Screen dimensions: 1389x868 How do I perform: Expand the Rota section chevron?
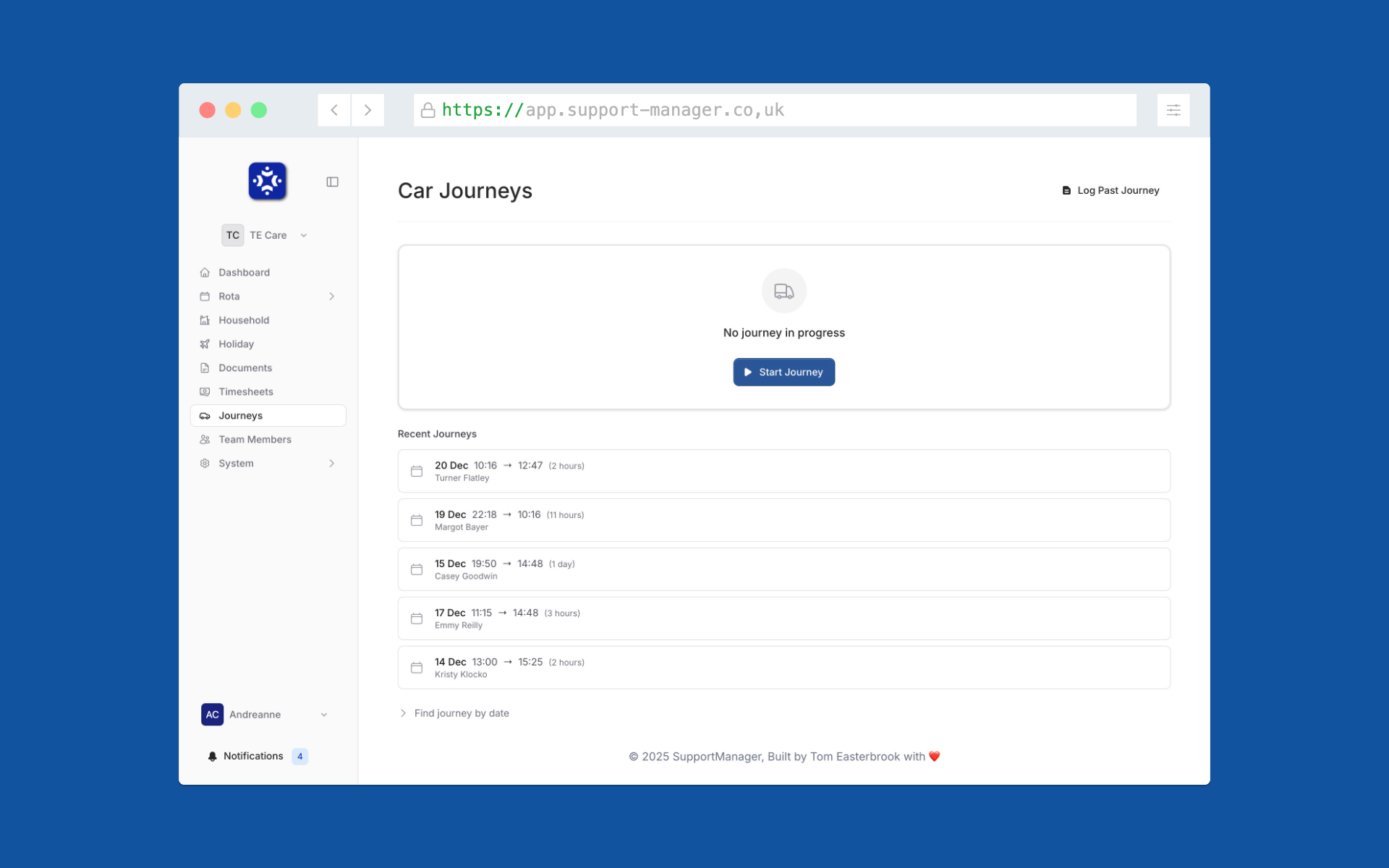tap(331, 297)
